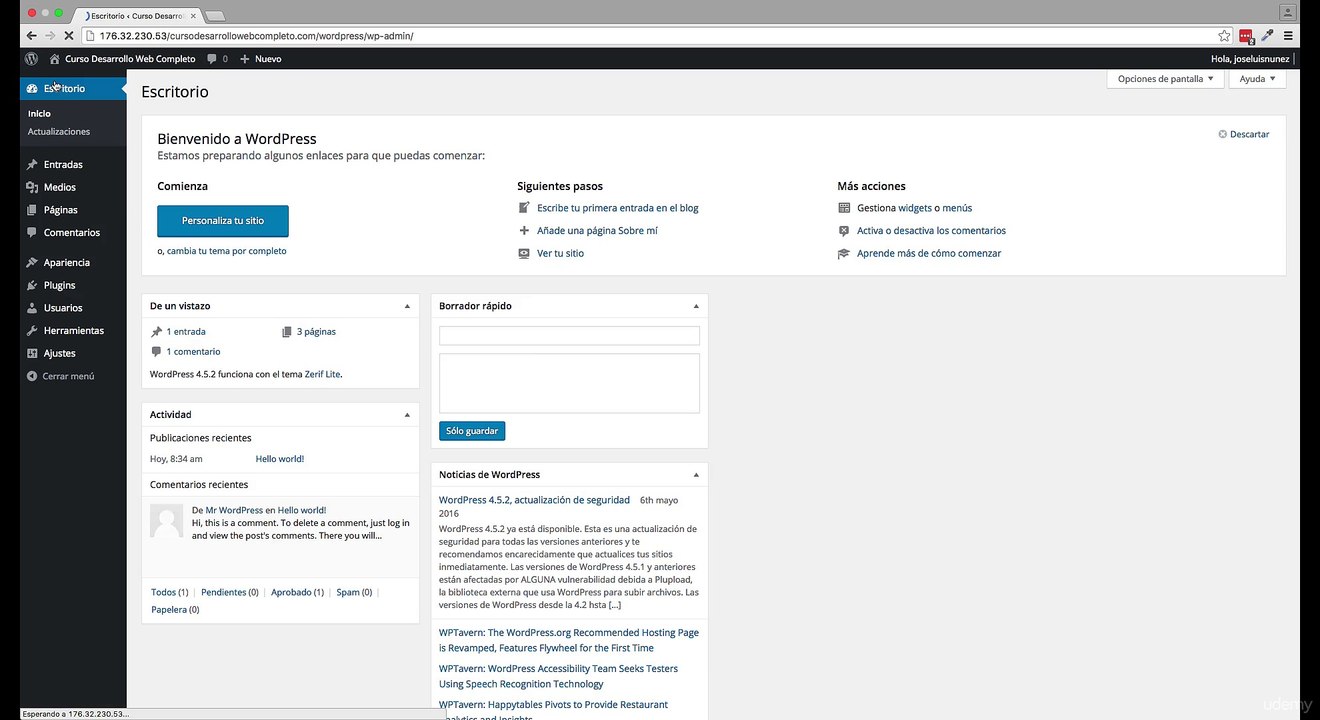
Task: Click the browser address bar
Action: (x=650, y=36)
